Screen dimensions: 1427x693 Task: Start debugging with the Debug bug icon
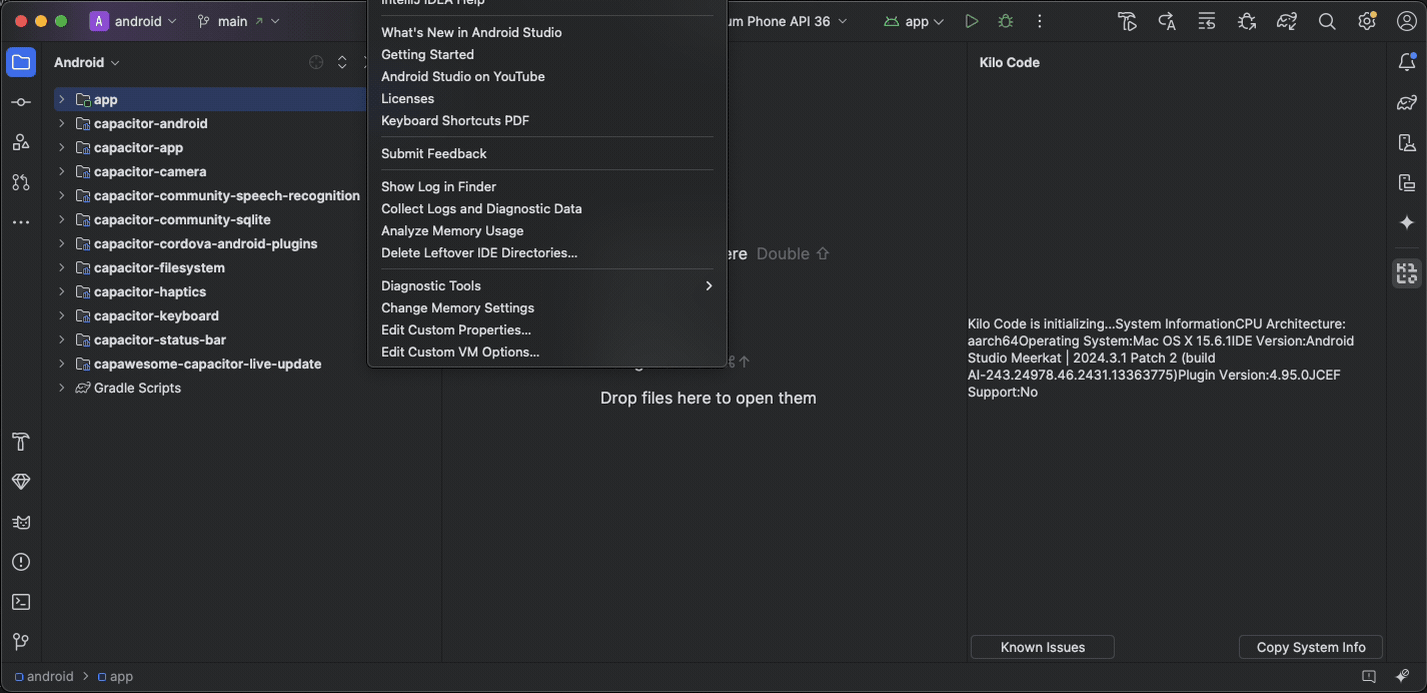pyautogui.click(x=1005, y=21)
